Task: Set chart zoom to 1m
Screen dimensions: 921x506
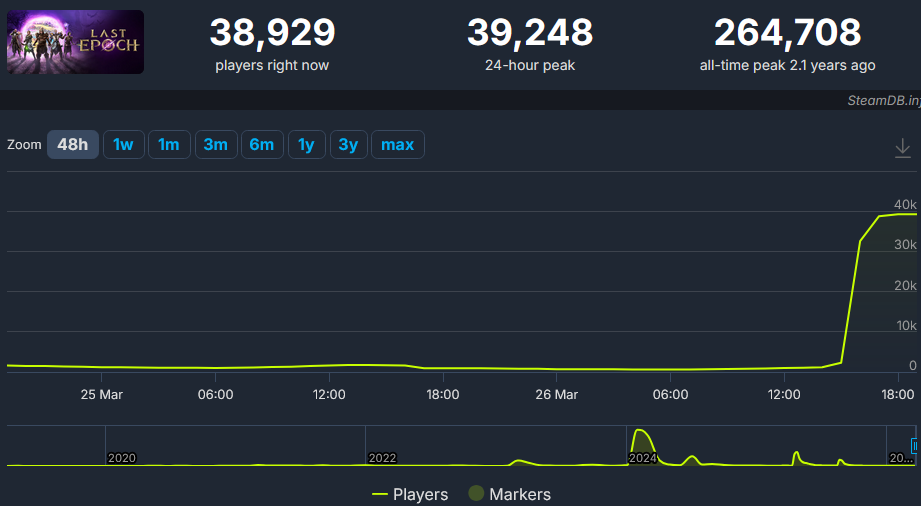Action: [169, 145]
